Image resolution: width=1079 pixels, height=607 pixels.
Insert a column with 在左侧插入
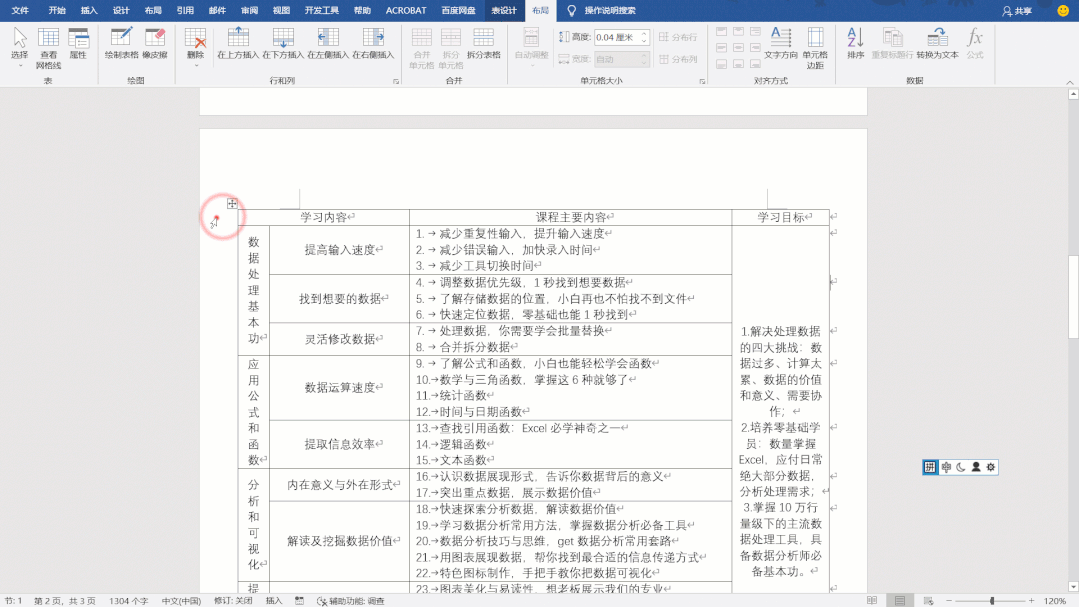(x=328, y=43)
